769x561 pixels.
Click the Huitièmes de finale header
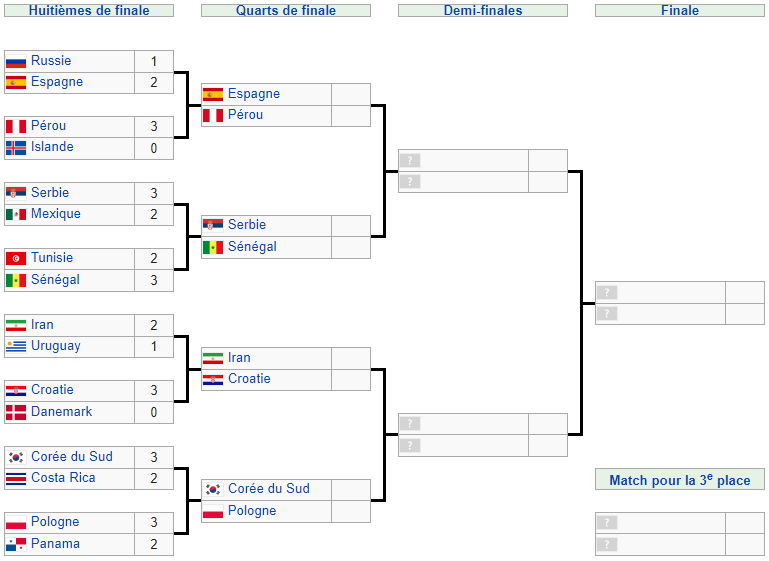[x=89, y=11]
